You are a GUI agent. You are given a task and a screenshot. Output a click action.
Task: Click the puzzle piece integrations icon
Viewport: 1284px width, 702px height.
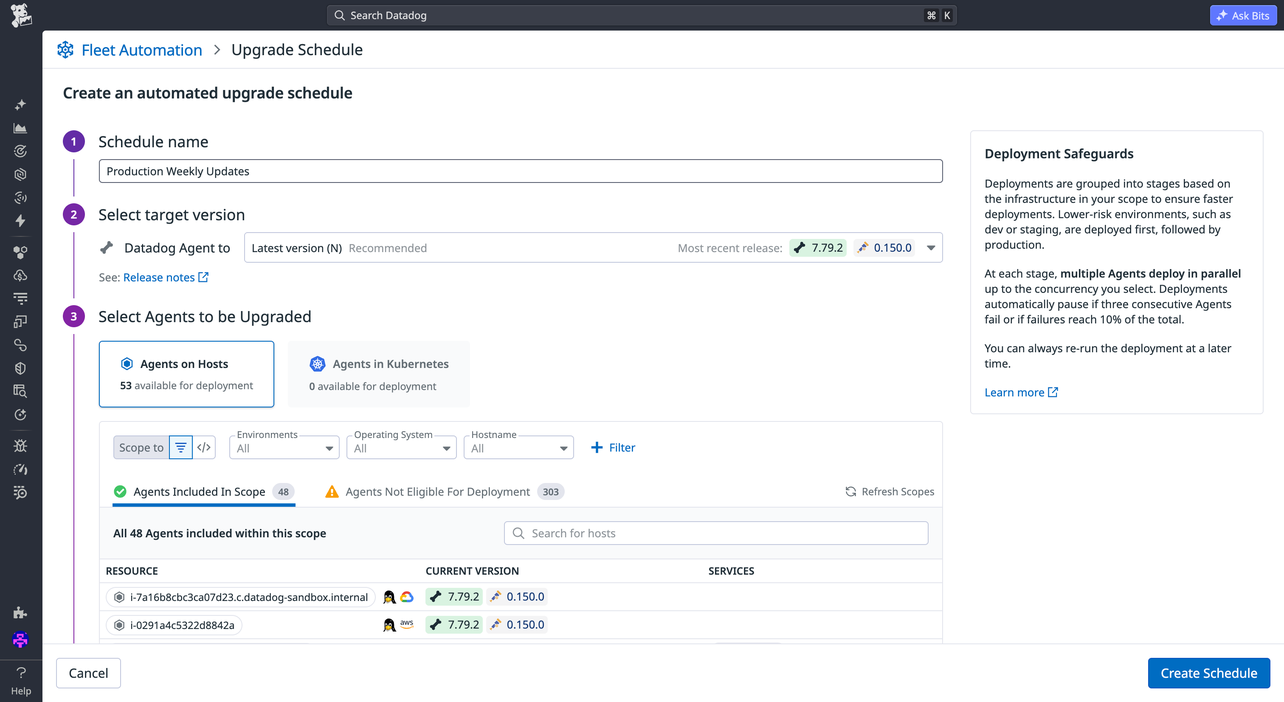click(20, 612)
